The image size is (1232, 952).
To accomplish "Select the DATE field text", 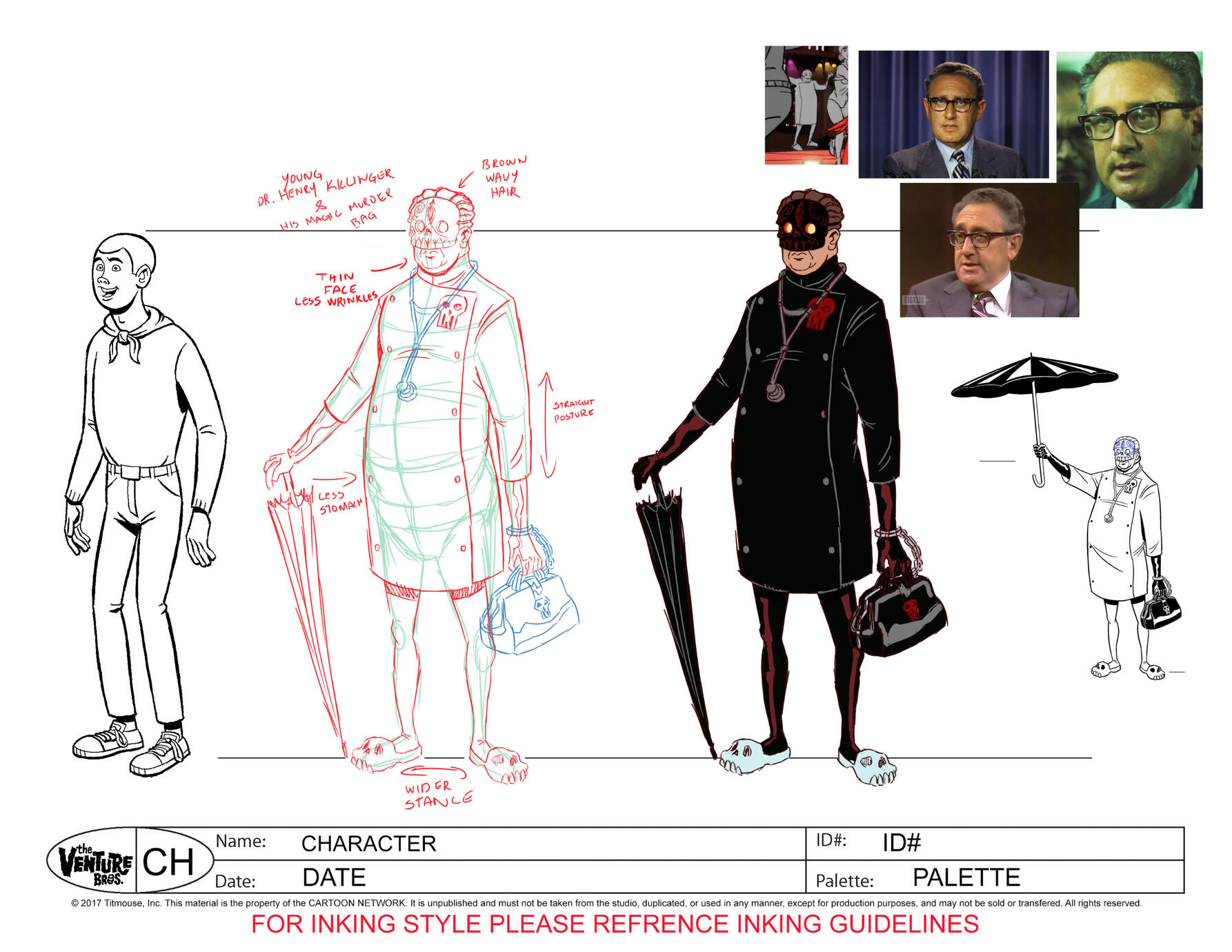I will click(334, 877).
